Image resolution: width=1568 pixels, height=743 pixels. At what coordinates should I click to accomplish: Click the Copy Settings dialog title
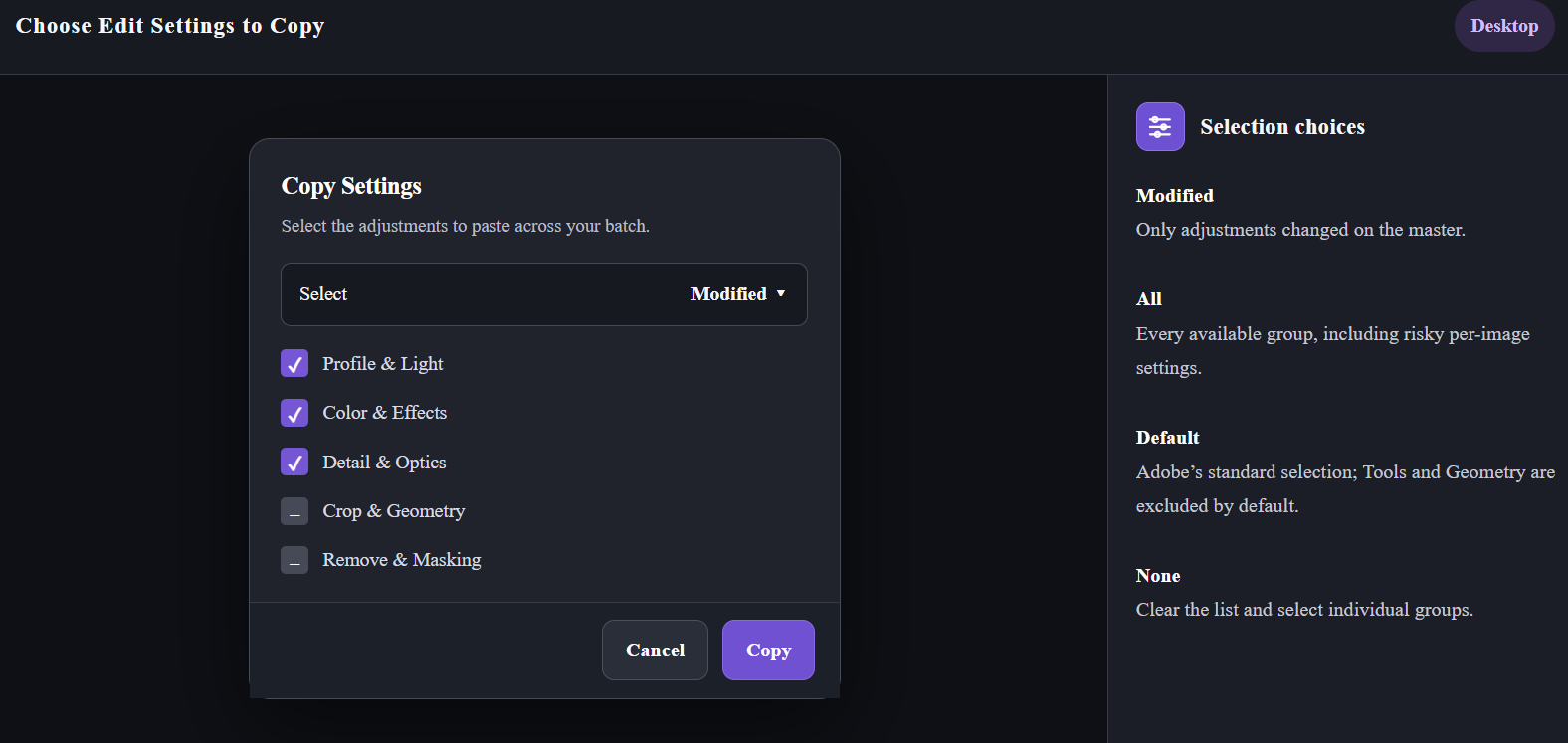(x=351, y=186)
